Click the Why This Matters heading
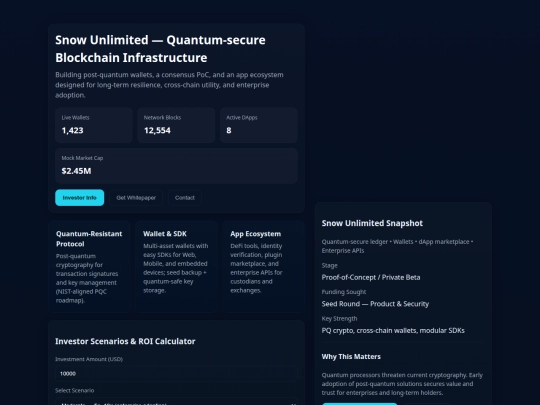540x405 pixels. pos(351,356)
